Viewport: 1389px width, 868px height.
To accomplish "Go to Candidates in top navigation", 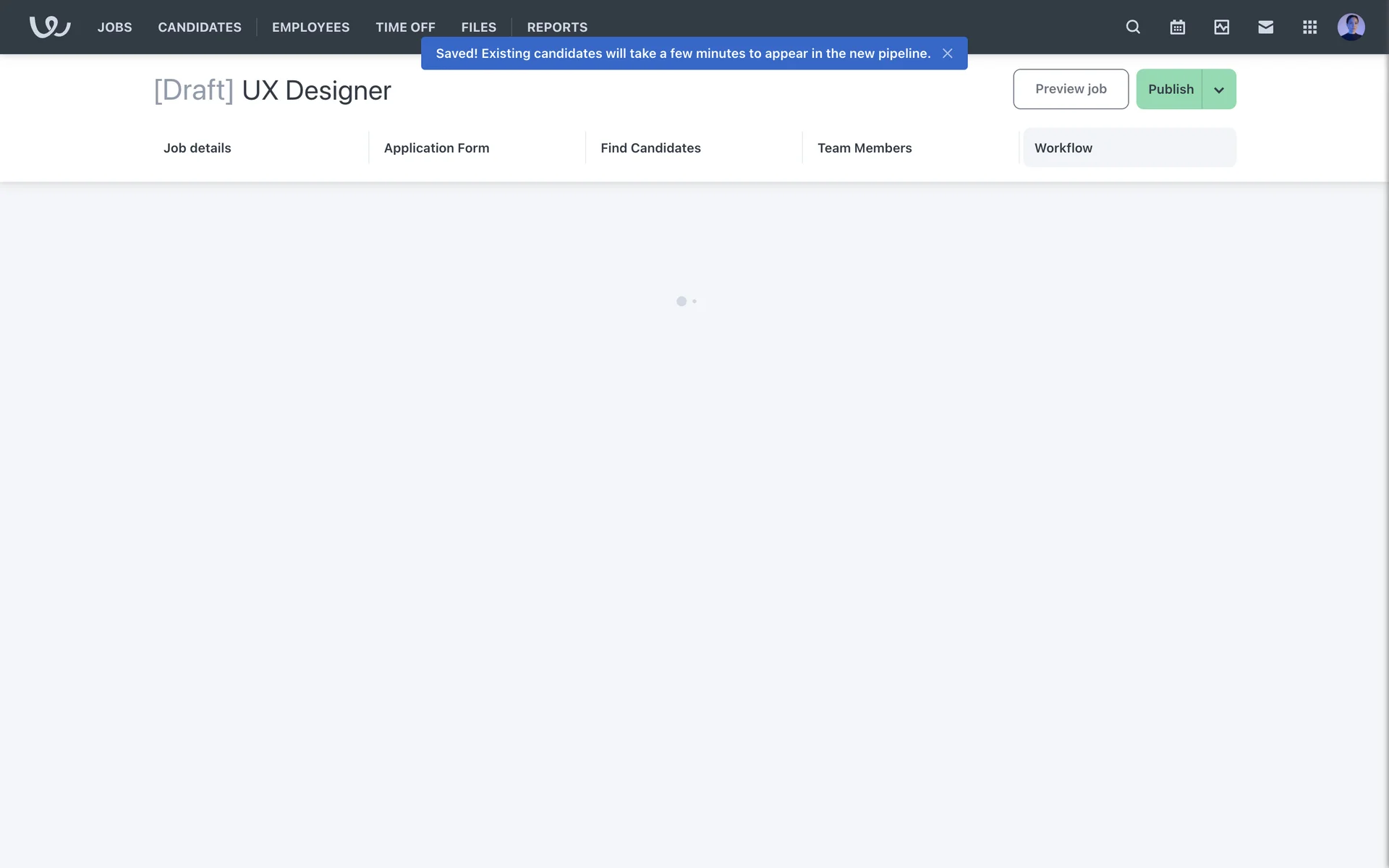I will click(200, 27).
